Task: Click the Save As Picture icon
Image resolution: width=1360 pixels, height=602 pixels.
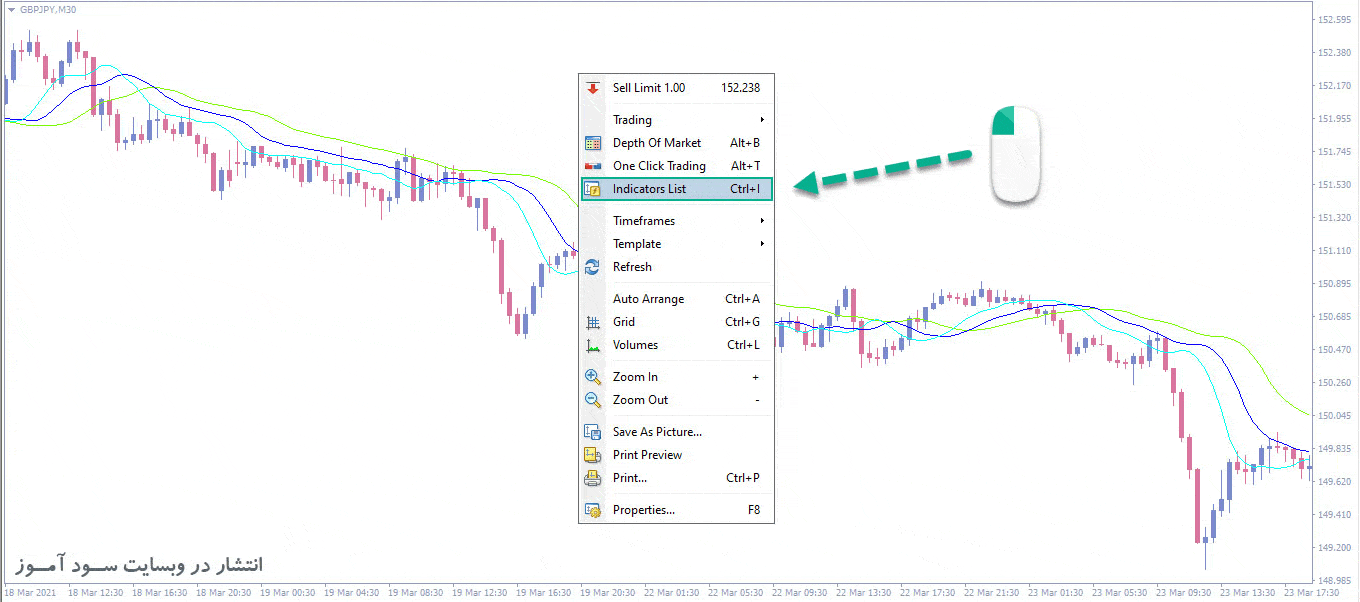Action: tap(593, 432)
